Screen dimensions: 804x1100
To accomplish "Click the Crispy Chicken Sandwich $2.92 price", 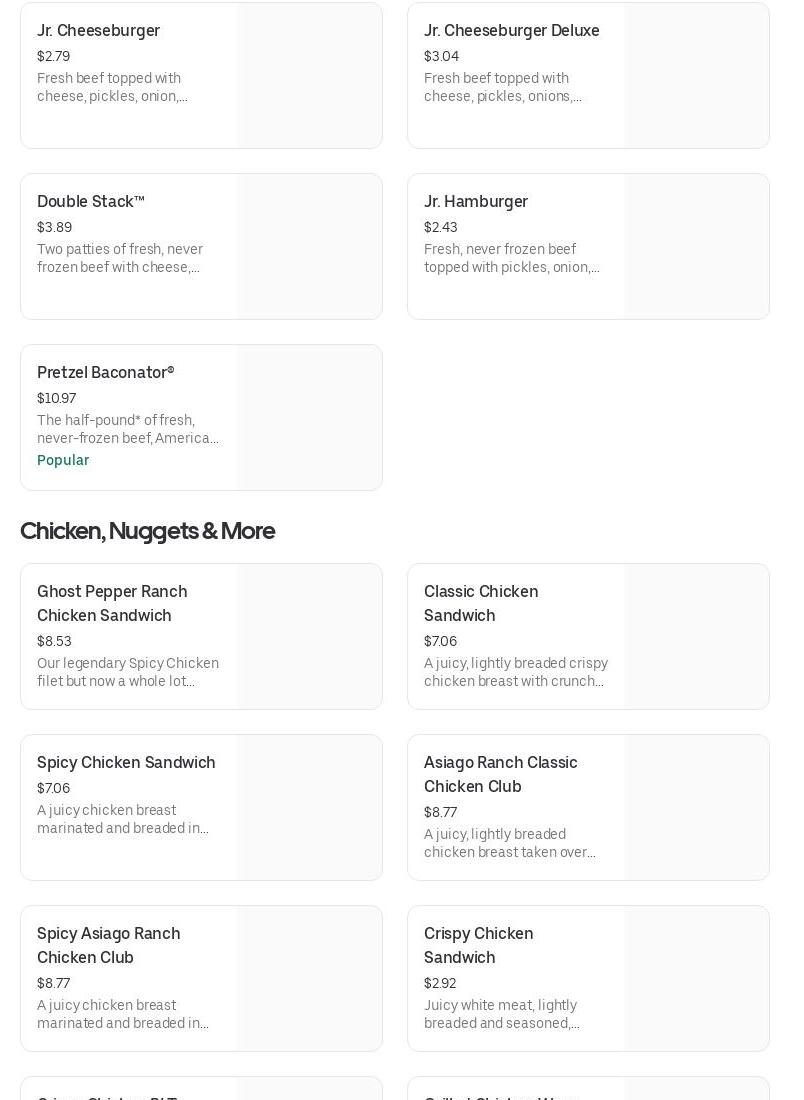I will 440,983.
